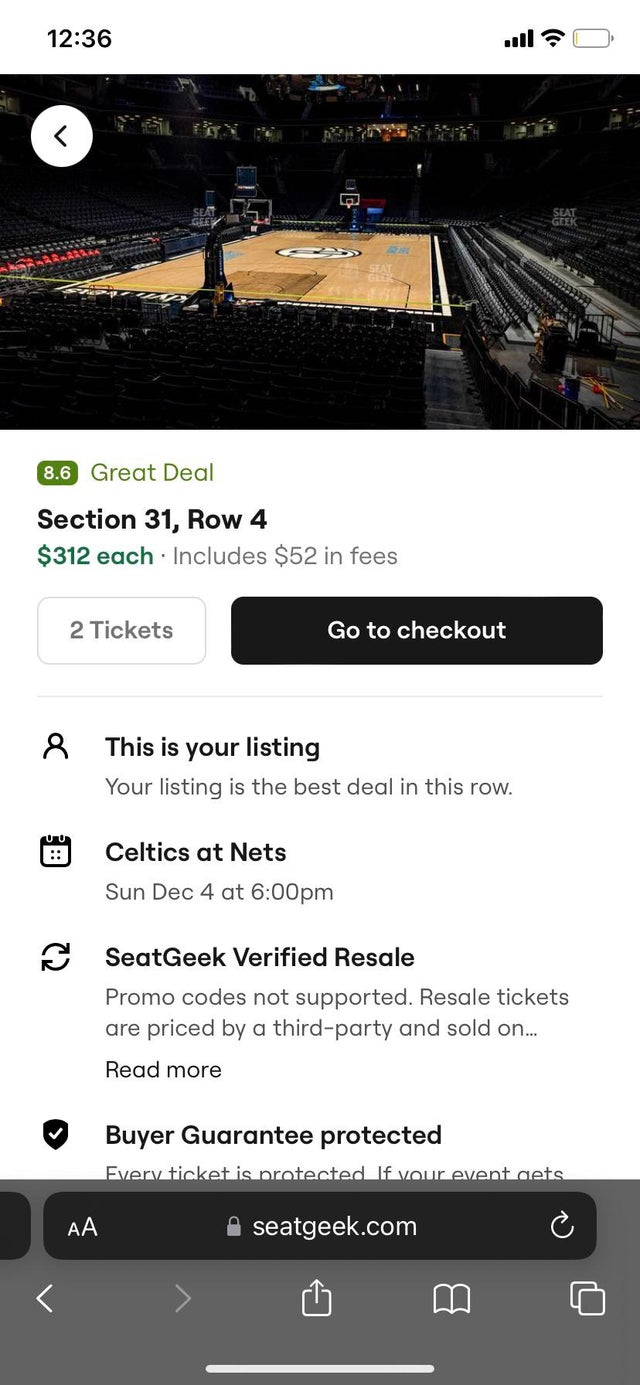640x1385 pixels.
Task: Open Safari bookmarks book icon
Action: point(451,1298)
